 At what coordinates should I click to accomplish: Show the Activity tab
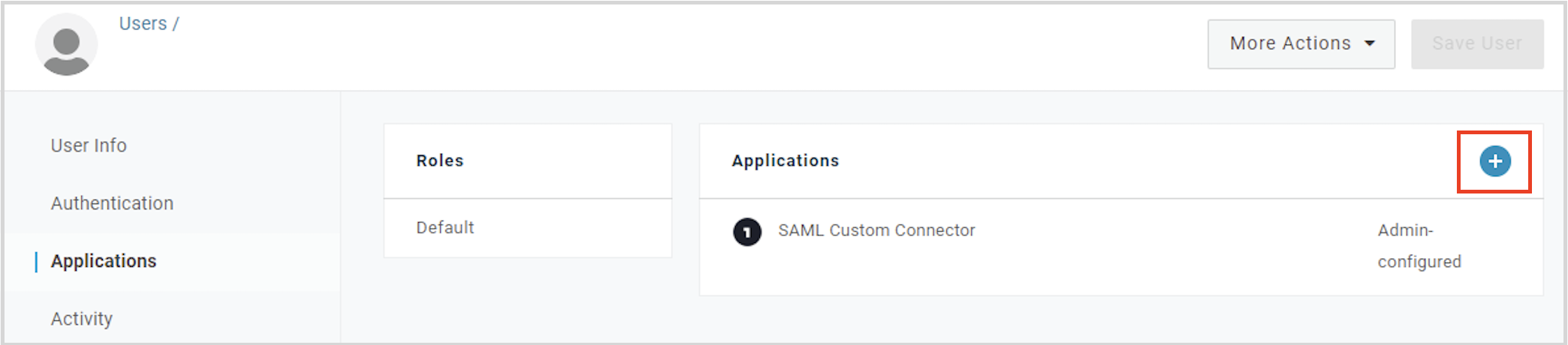pos(82,319)
